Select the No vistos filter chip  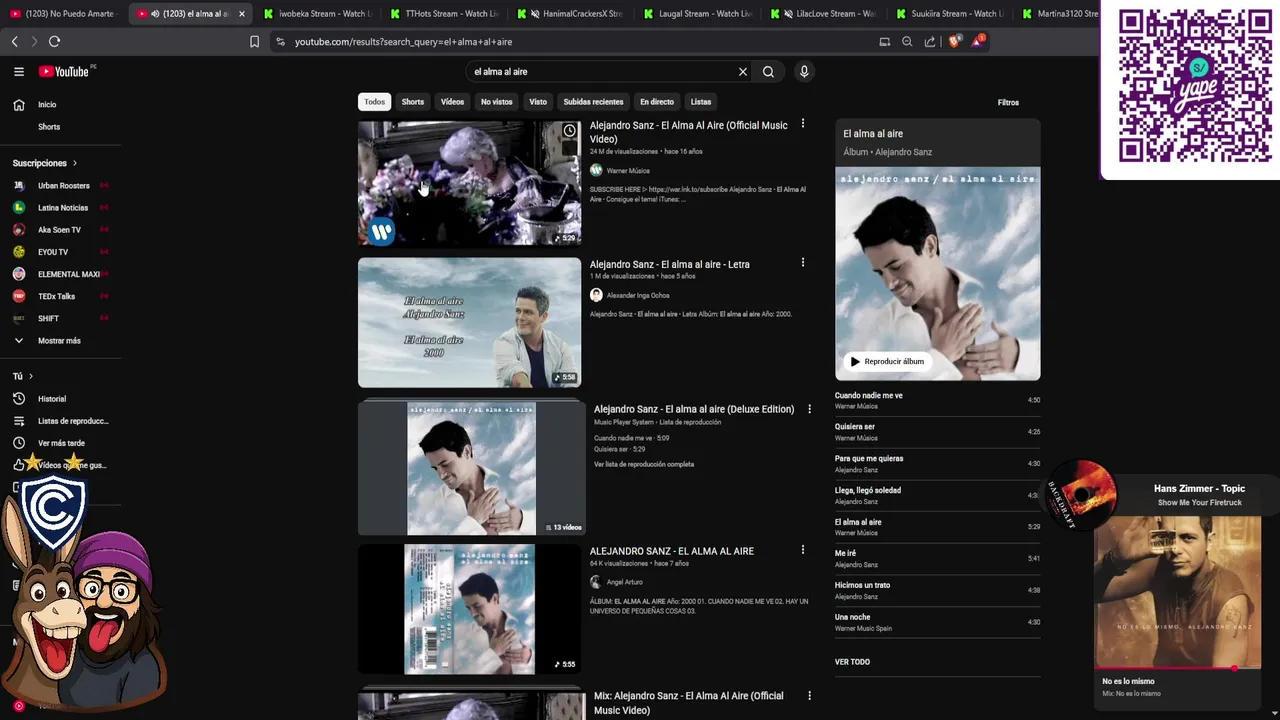[496, 102]
